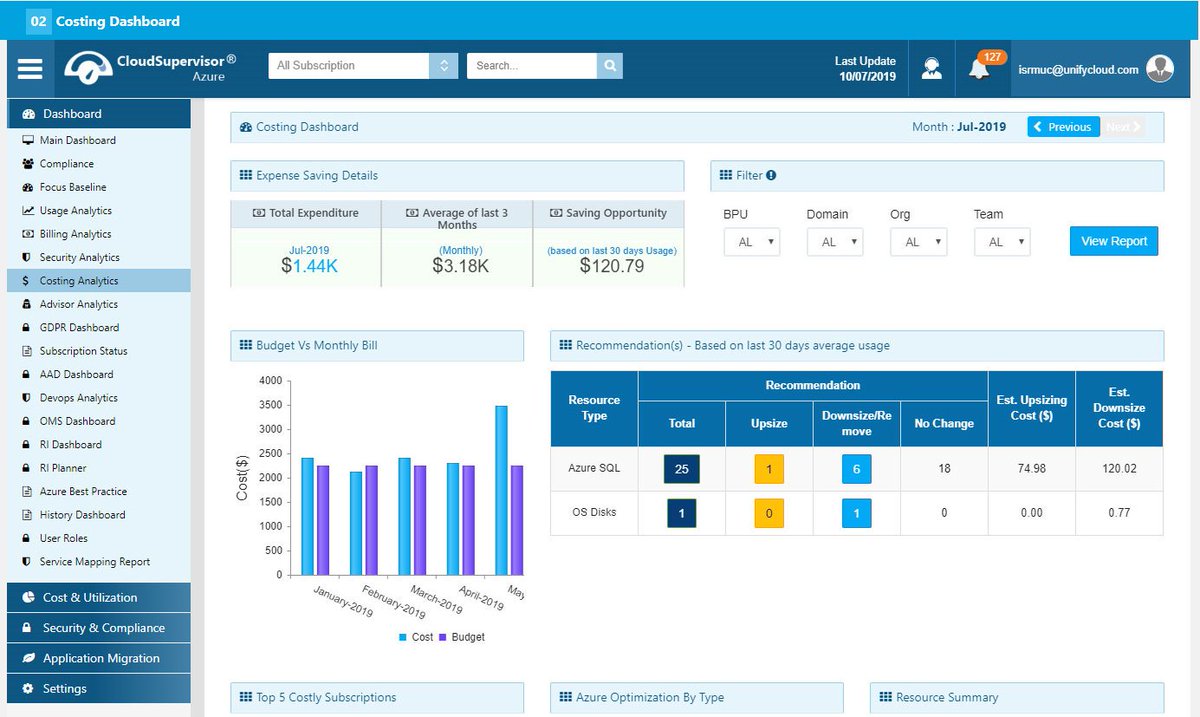Click the 120.02 Est. Downsize Cost cell
Screen dimensions: 1200x717
click(1119, 468)
